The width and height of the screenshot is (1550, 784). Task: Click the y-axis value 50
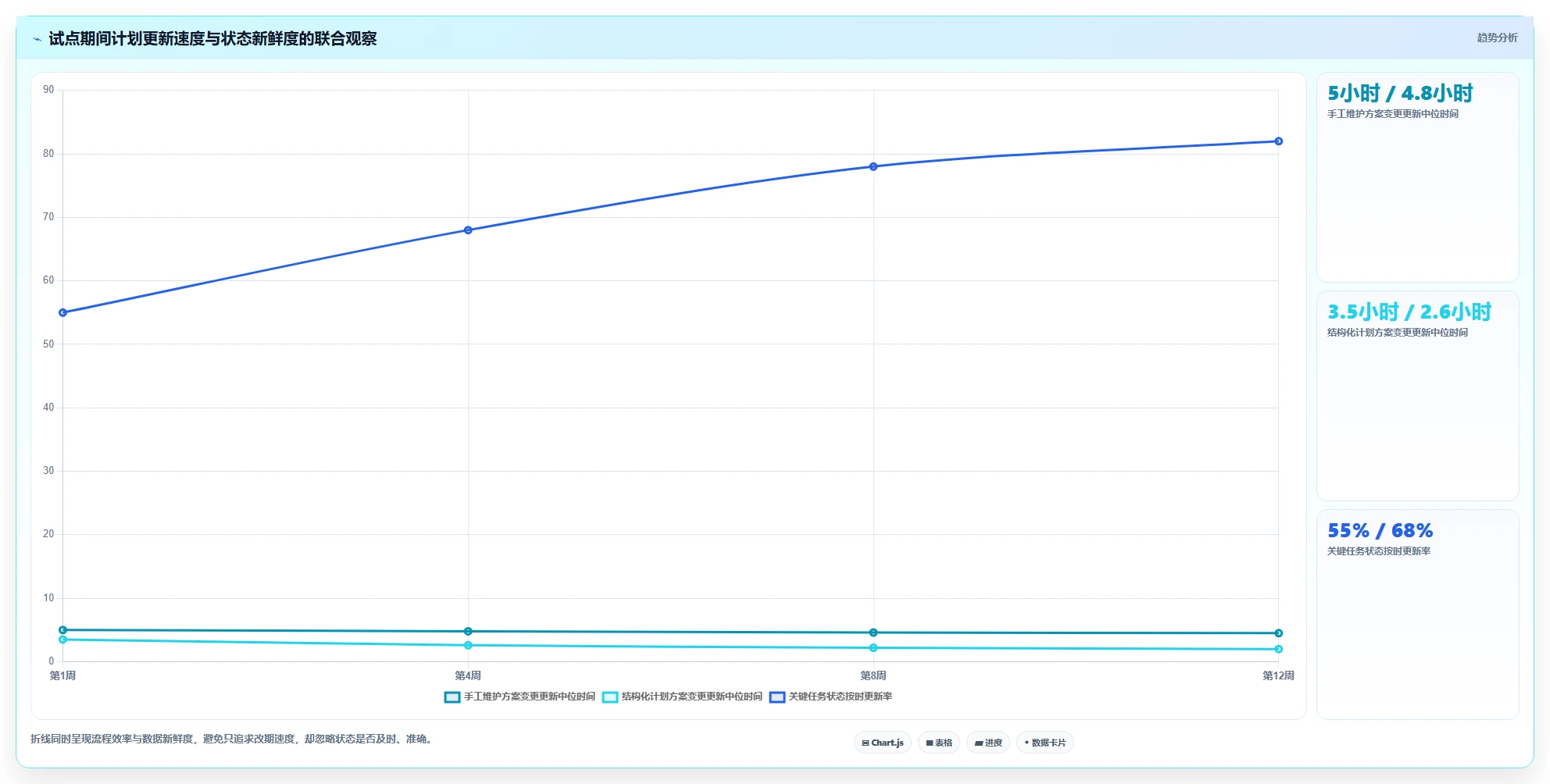pos(48,344)
